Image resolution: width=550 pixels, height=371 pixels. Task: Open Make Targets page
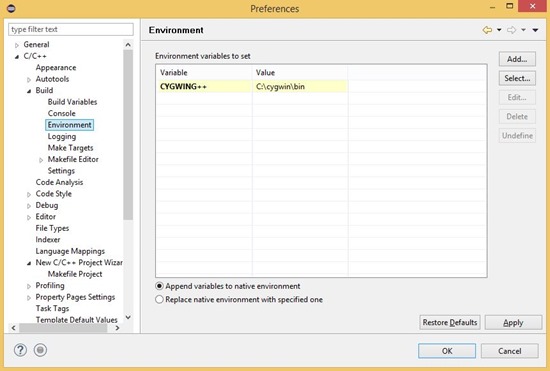tap(71, 148)
